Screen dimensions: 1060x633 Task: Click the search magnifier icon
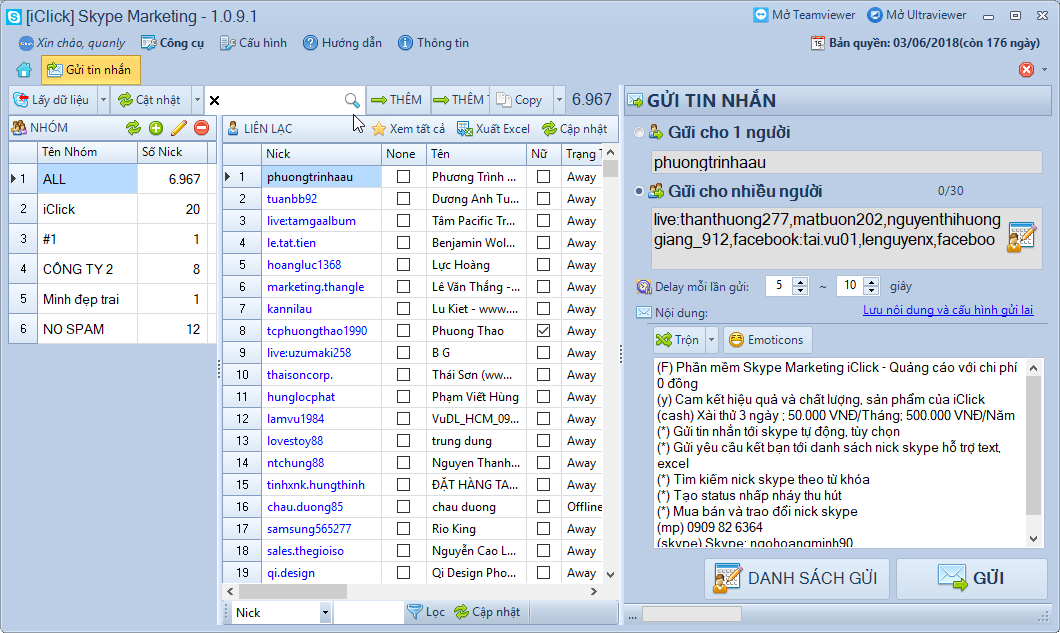352,100
